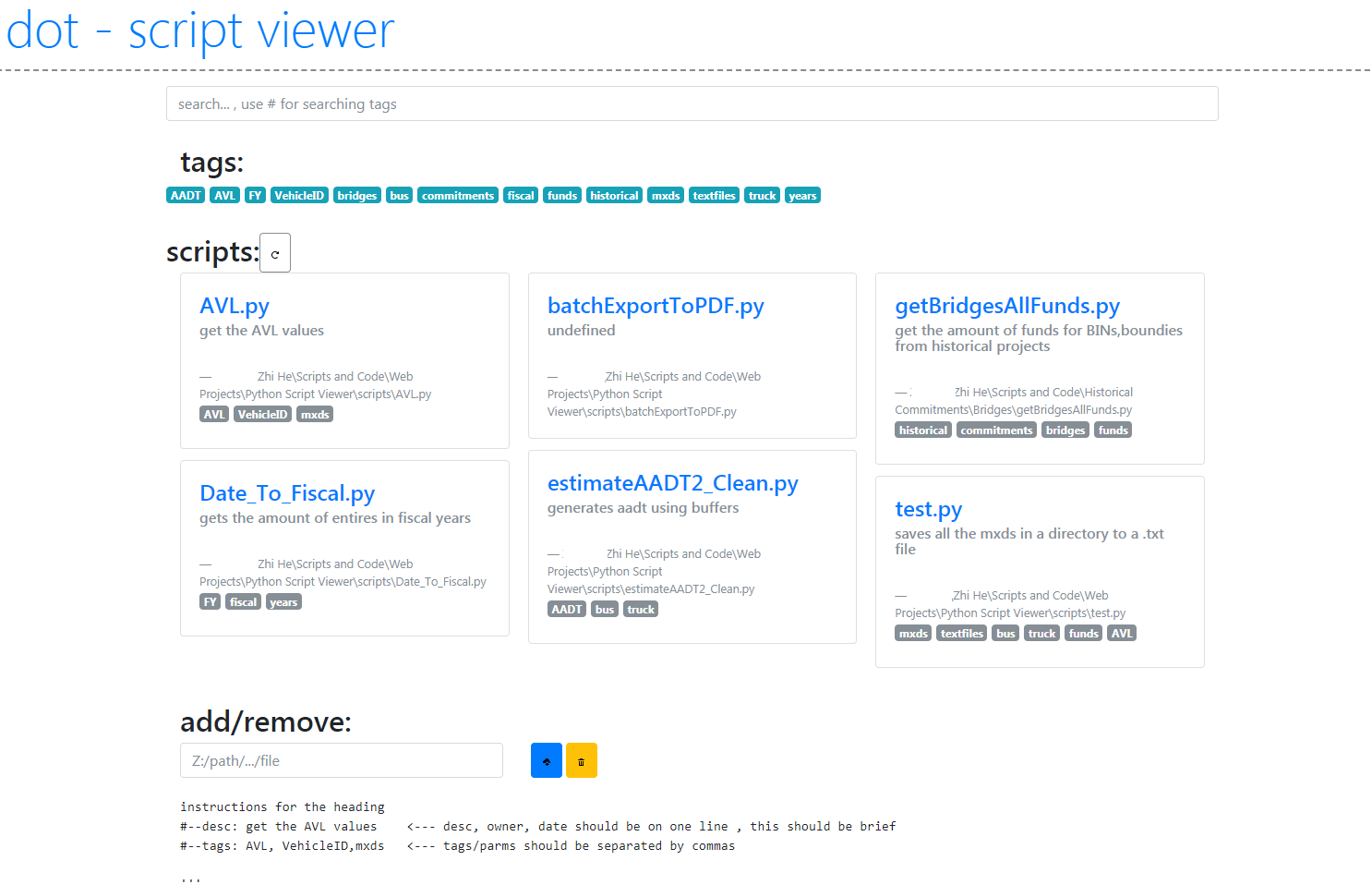Image resolution: width=1372 pixels, height=885 pixels.
Task: Click textfiles tag on test.py card
Action: [962, 634]
